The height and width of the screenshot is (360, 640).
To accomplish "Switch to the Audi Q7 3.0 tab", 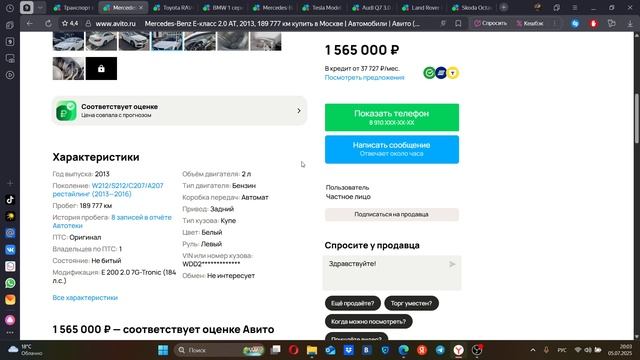I will point(372,8).
